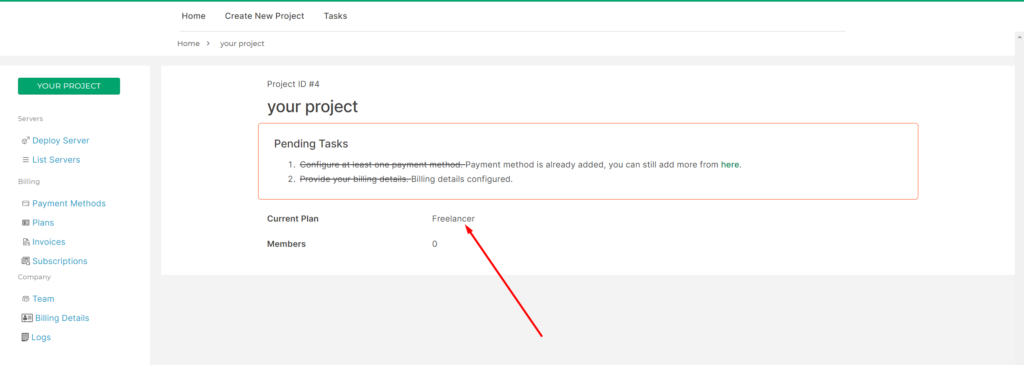1024x365 pixels.
Task: Click the breadcrumb chevron separator
Action: click(x=208, y=44)
